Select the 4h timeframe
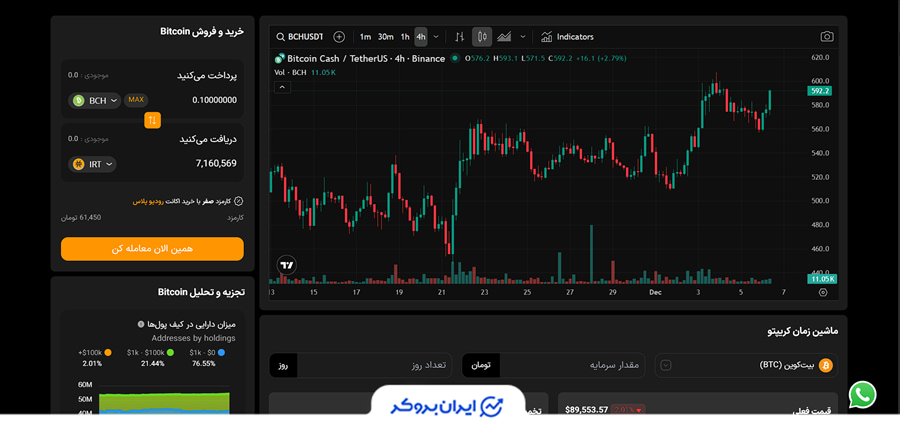The height and width of the screenshot is (430, 900). 421,37
